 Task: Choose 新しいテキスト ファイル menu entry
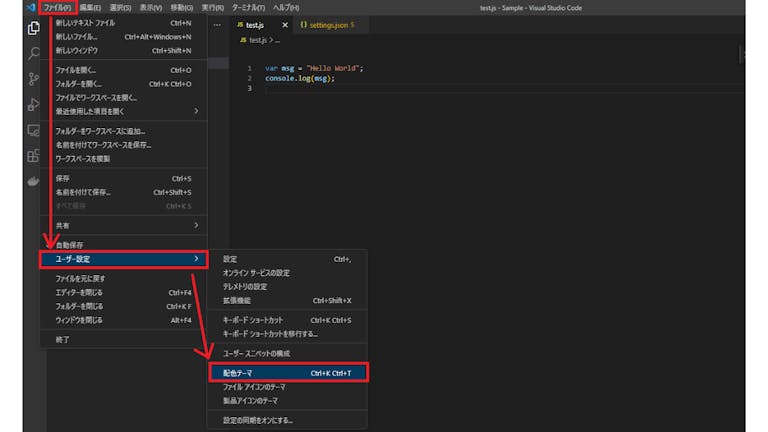click(x=123, y=23)
